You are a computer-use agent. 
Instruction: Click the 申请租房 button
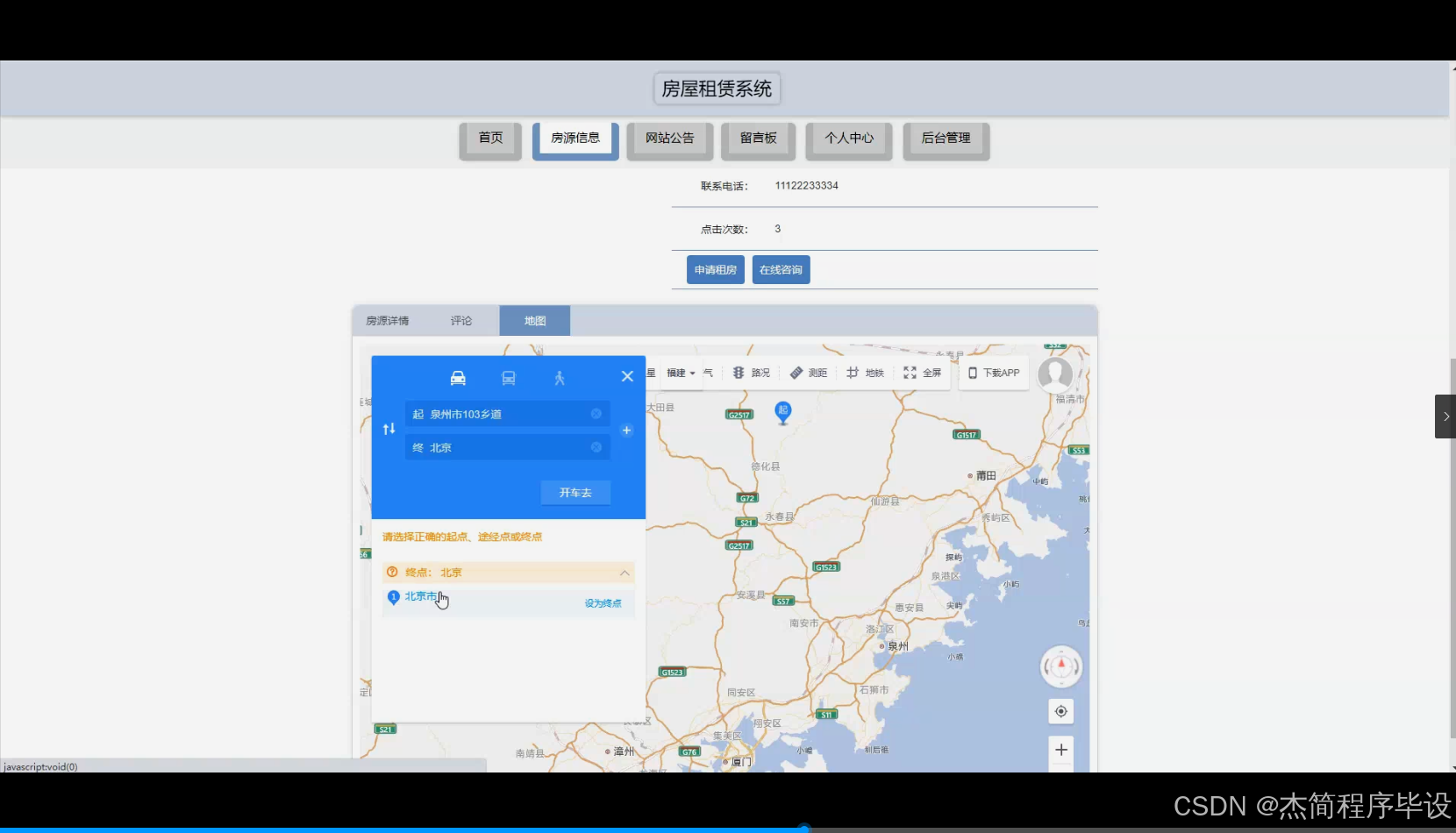pos(716,270)
